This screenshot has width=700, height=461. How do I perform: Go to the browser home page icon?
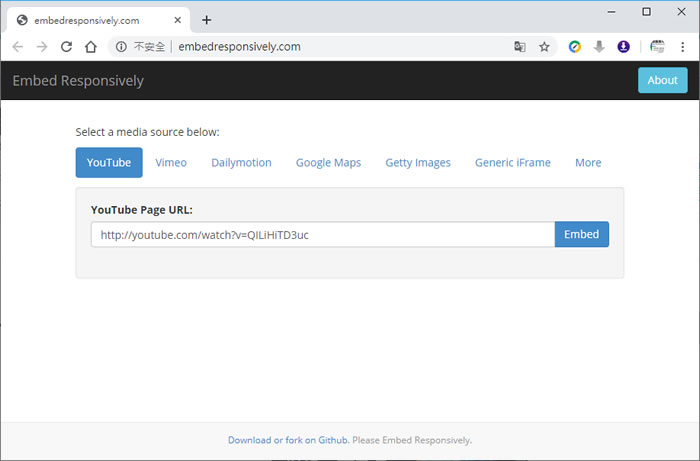90,46
